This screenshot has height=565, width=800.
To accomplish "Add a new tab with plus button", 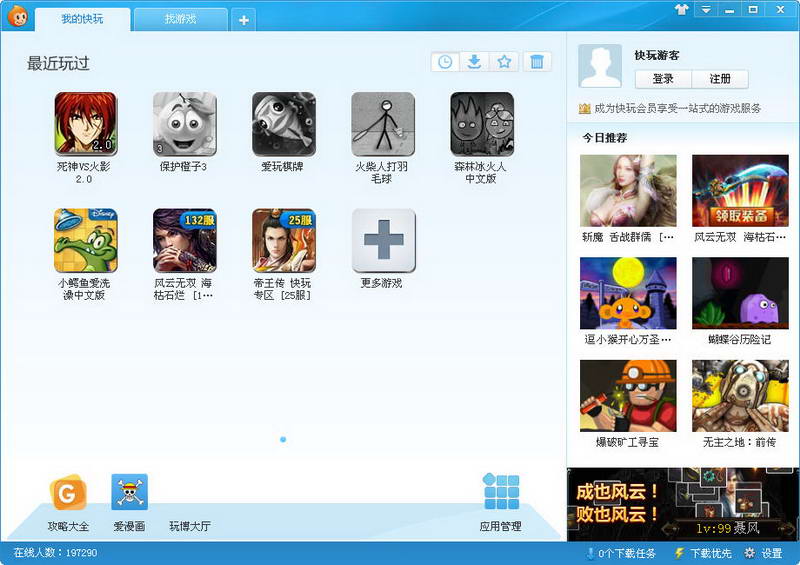I will (244, 20).
